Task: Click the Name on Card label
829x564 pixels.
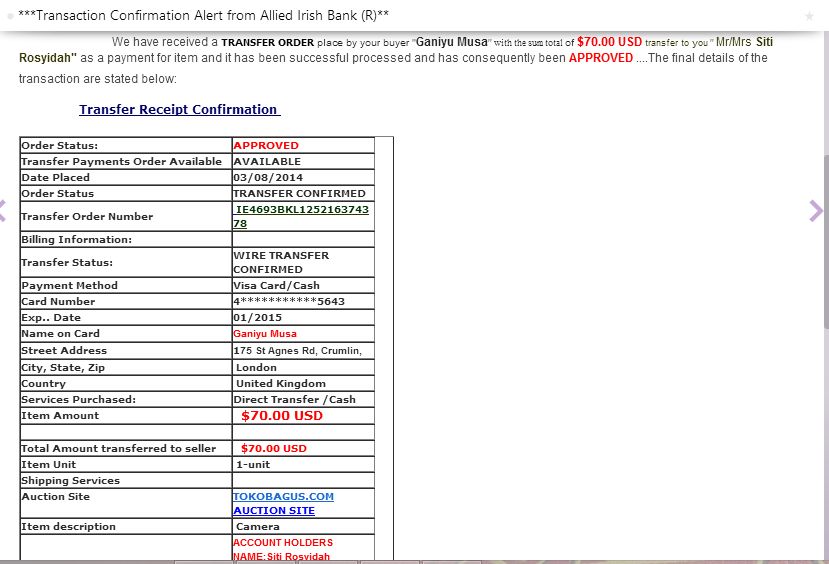Action: click(60, 334)
